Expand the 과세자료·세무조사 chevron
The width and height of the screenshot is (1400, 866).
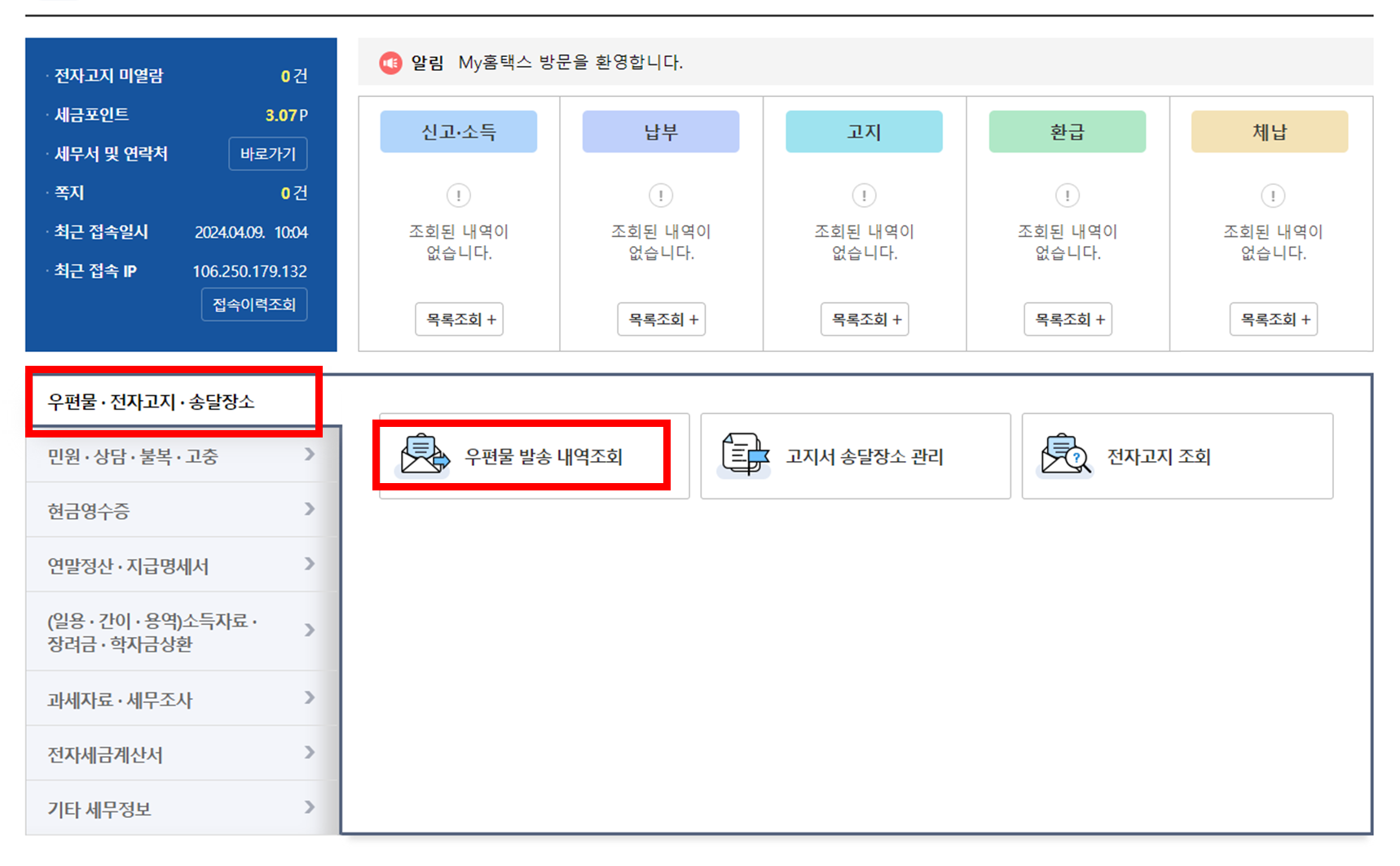coord(310,697)
